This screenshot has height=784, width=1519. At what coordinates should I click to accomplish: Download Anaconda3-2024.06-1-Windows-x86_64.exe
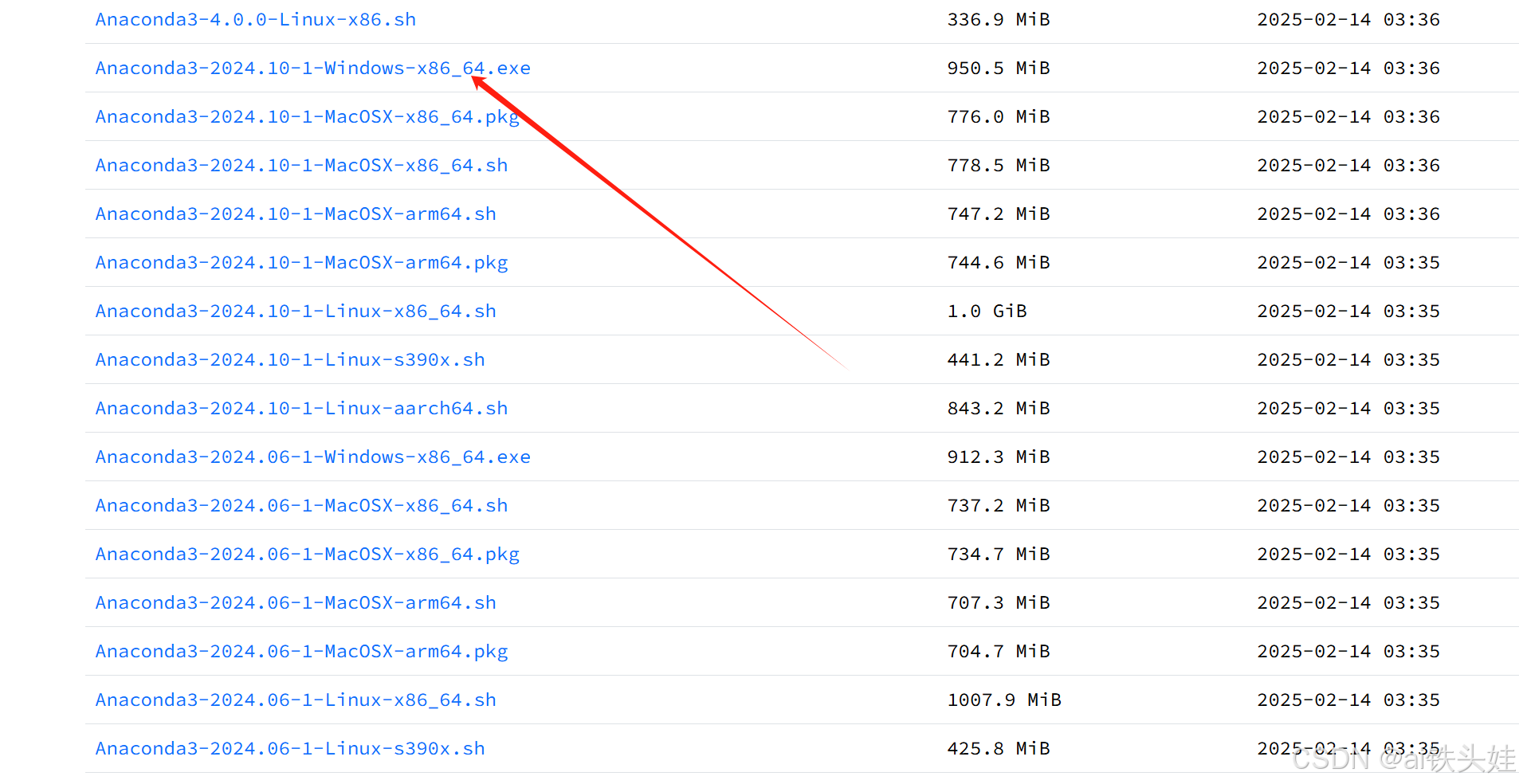313,457
